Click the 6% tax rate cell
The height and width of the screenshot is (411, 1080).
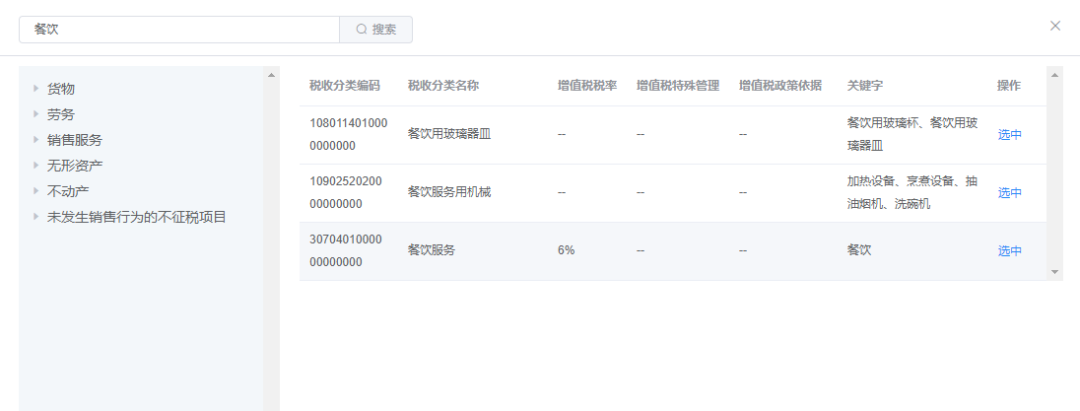pyautogui.click(x=566, y=251)
